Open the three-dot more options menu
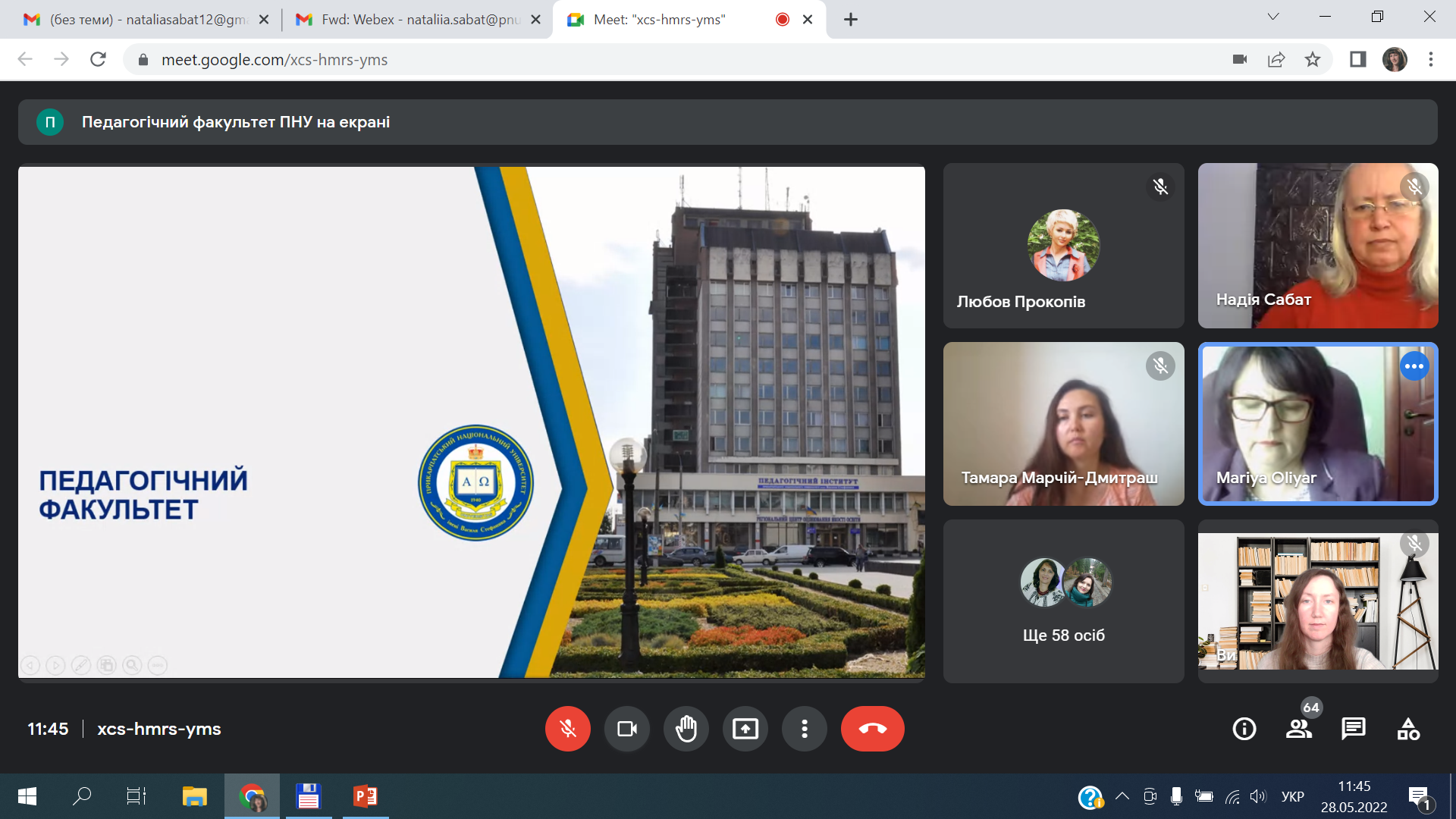The width and height of the screenshot is (1456, 819). coord(805,729)
